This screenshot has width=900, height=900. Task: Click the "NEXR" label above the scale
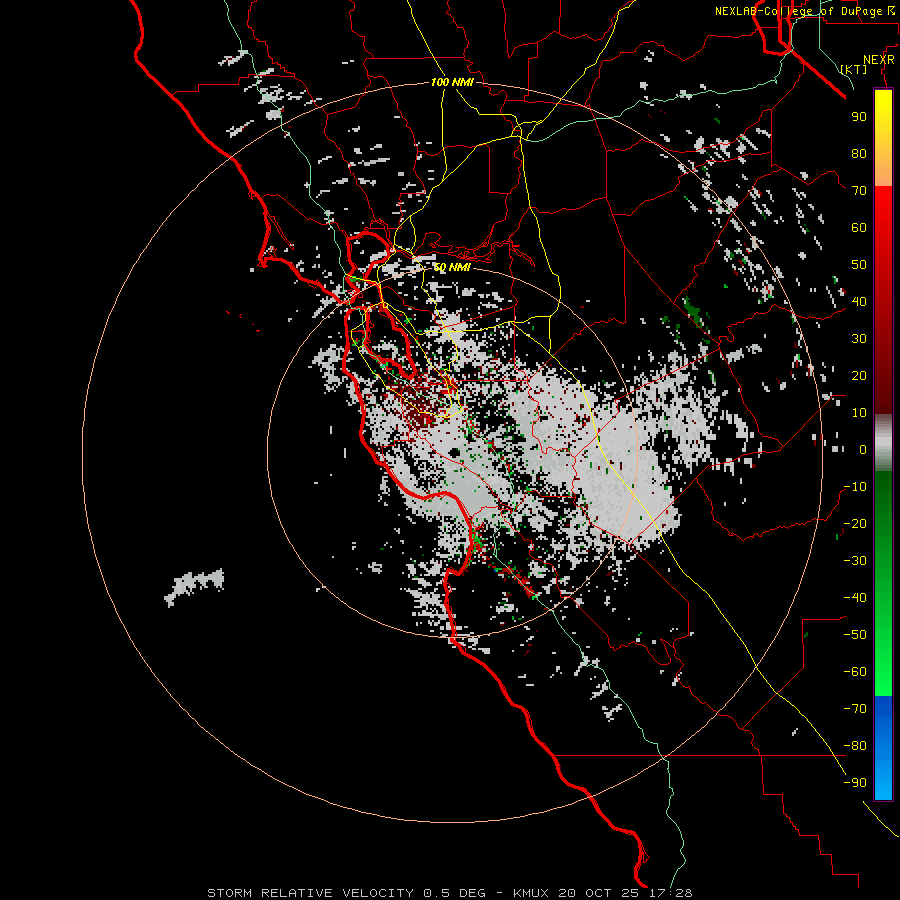pos(879,60)
